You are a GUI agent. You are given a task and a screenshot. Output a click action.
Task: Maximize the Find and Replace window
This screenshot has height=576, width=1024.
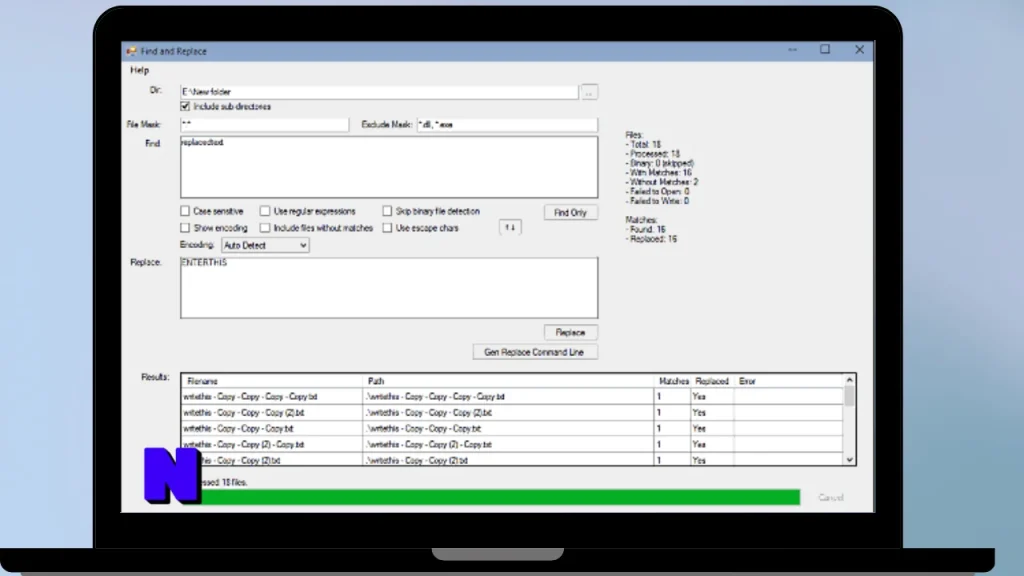point(825,50)
